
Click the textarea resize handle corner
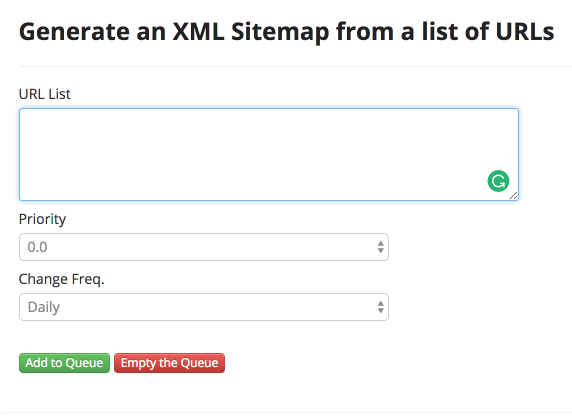[x=514, y=196]
